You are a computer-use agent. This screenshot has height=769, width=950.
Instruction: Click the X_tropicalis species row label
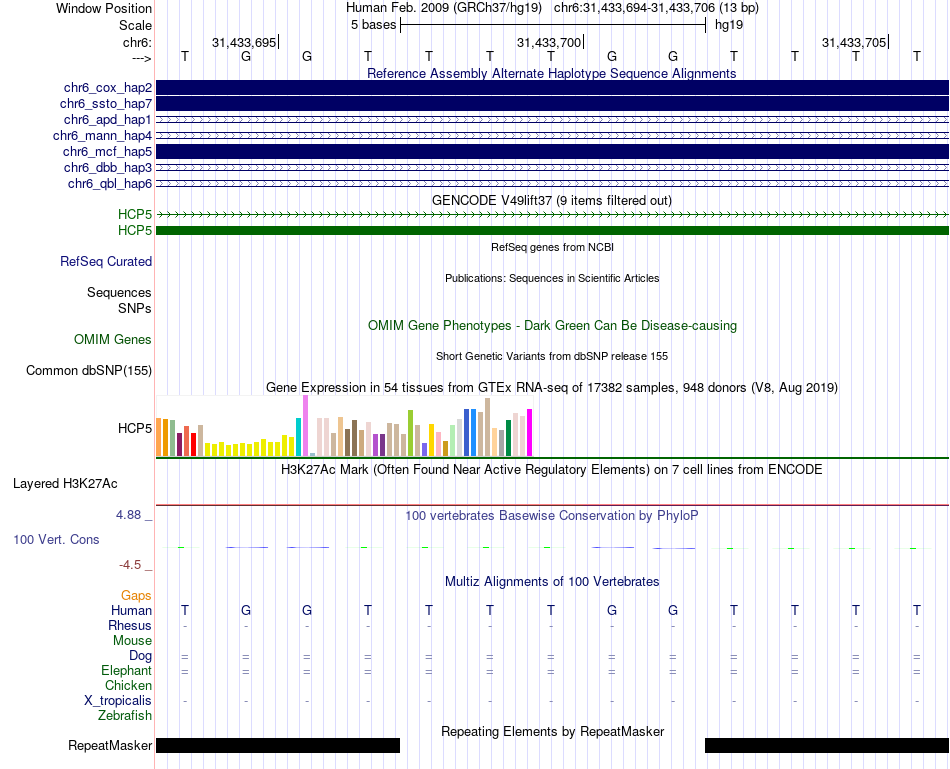118,701
